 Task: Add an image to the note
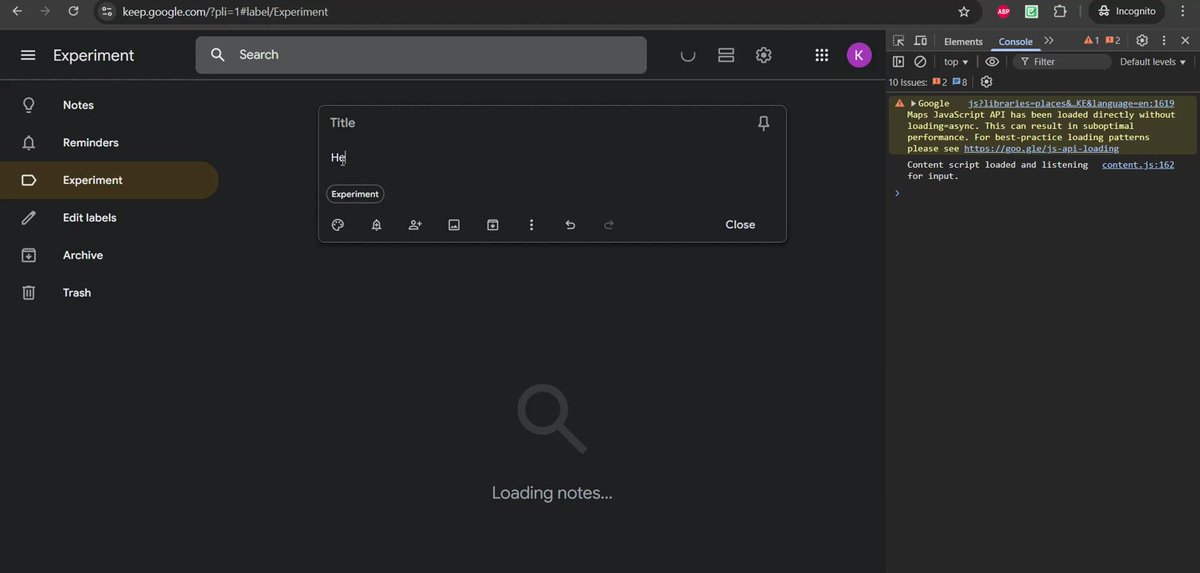pos(454,225)
